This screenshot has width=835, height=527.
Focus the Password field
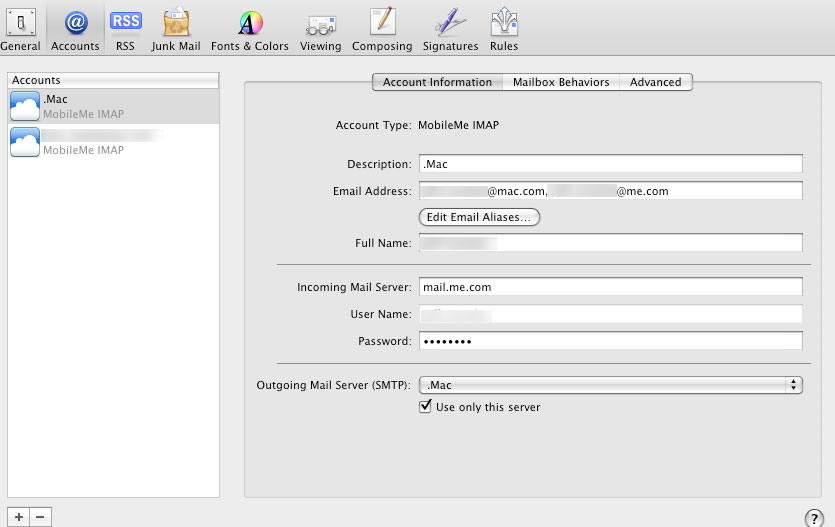click(x=610, y=341)
